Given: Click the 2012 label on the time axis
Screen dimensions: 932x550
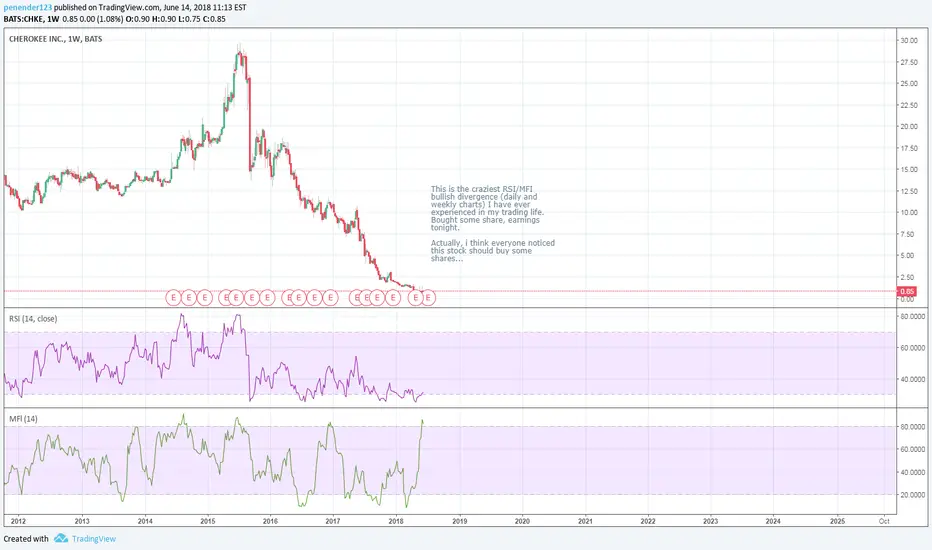Looking at the screenshot, I should [x=18, y=521].
